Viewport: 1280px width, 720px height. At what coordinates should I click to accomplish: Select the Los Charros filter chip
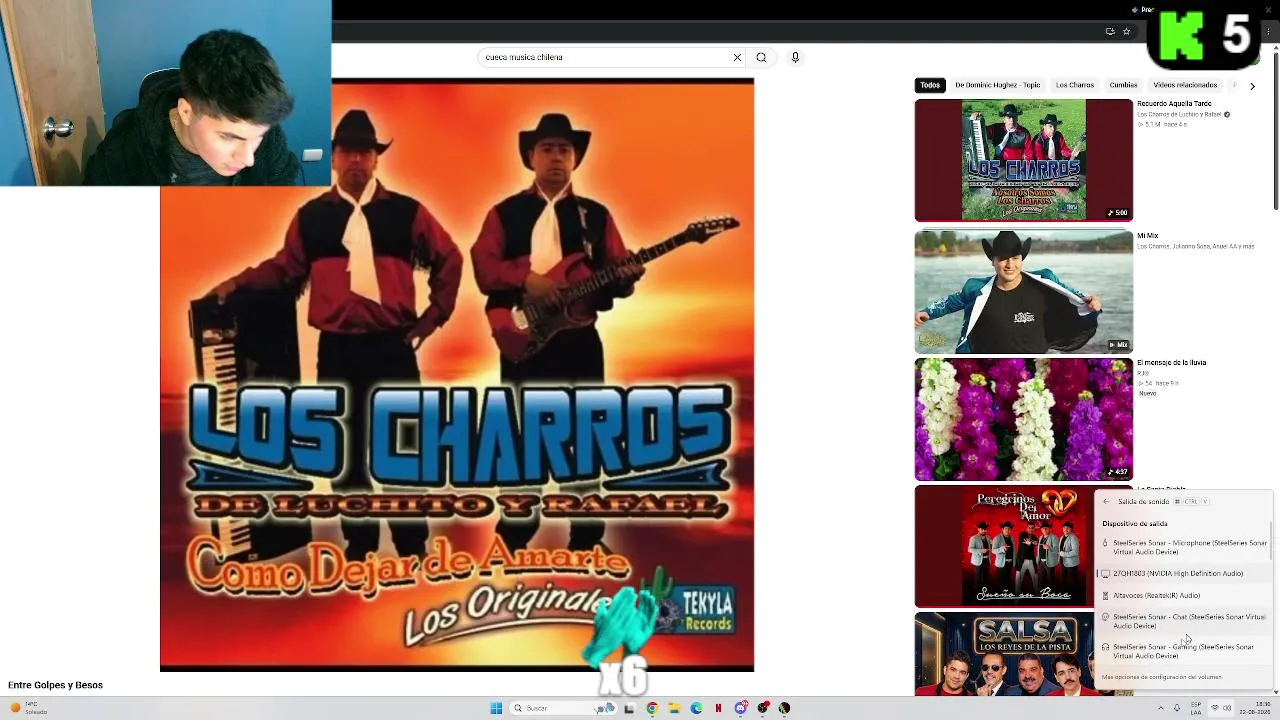tap(1075, 85)
